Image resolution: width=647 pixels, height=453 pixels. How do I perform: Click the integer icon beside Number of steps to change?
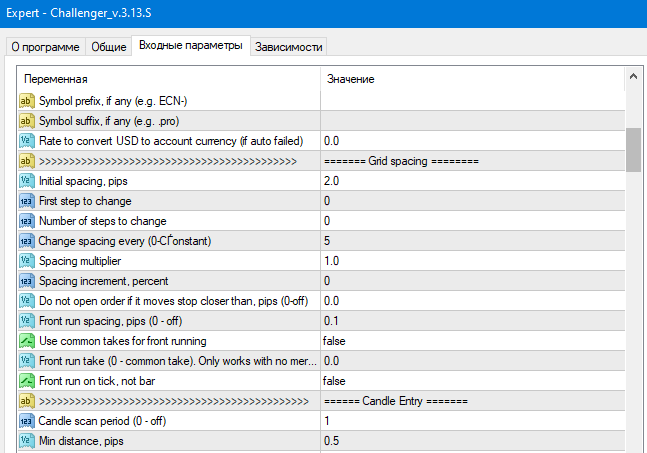coord(26,221)
